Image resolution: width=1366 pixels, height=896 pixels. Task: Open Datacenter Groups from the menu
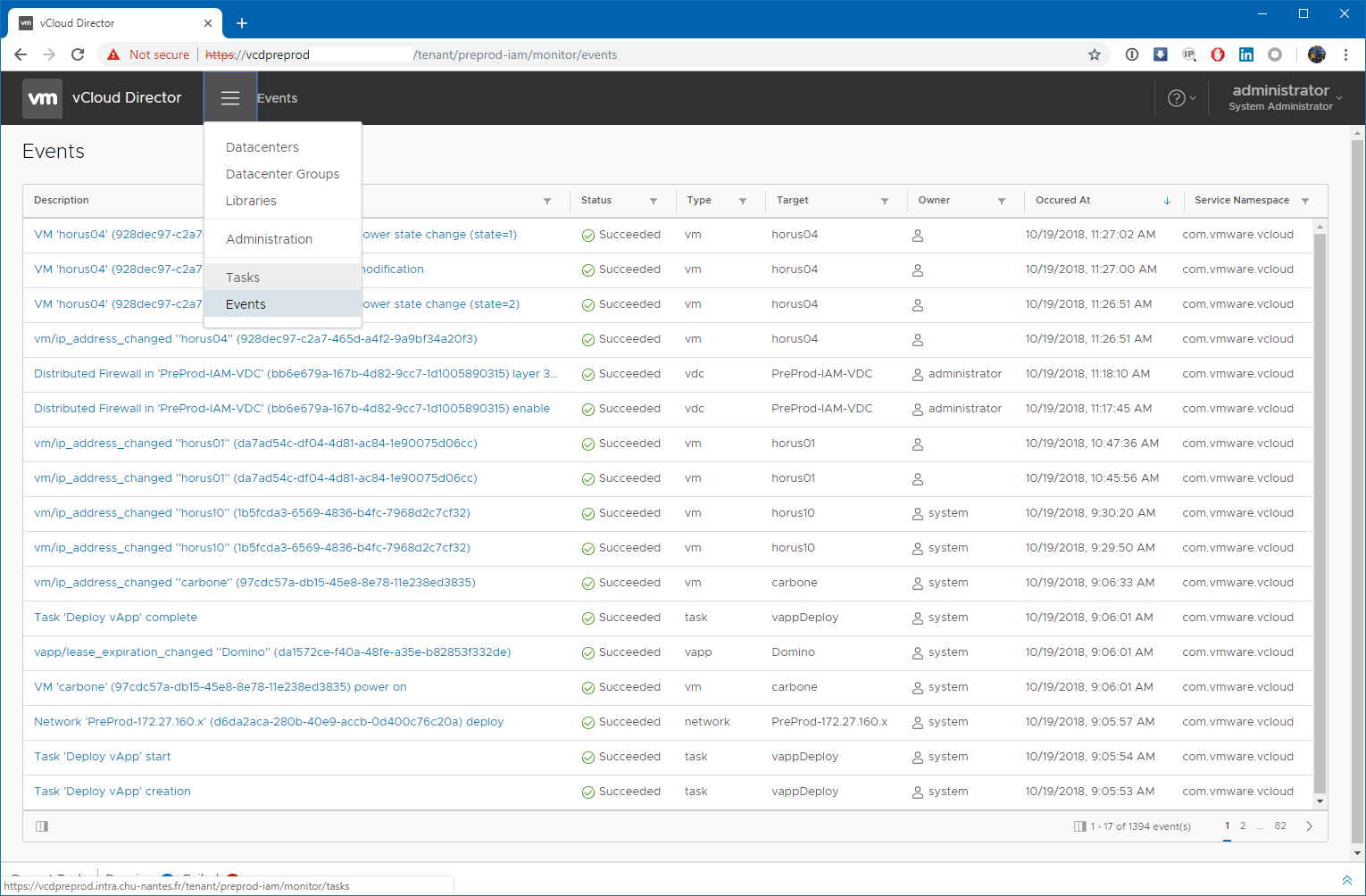pos(282,174)
